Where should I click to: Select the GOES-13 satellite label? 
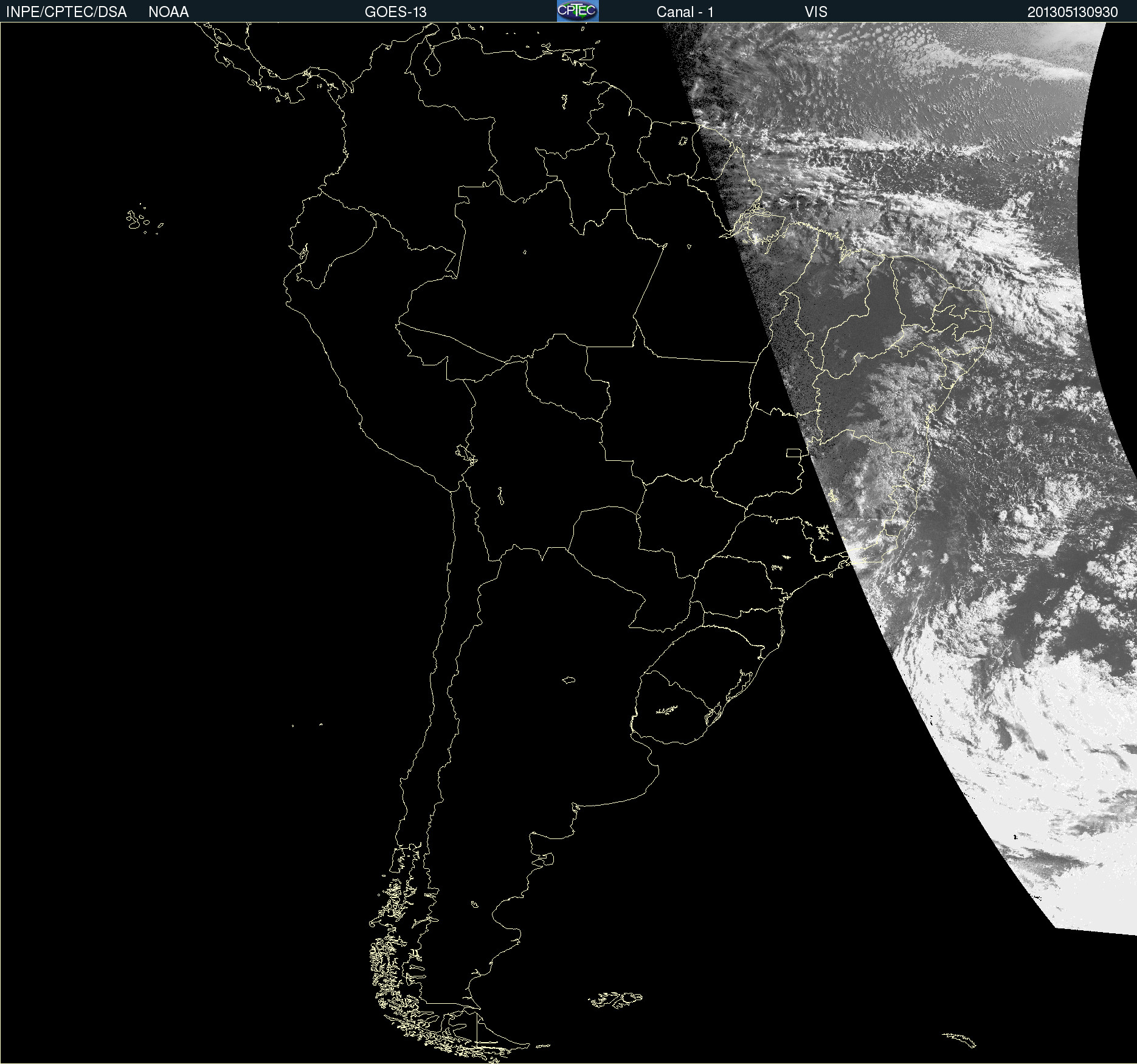pos(396,12)
